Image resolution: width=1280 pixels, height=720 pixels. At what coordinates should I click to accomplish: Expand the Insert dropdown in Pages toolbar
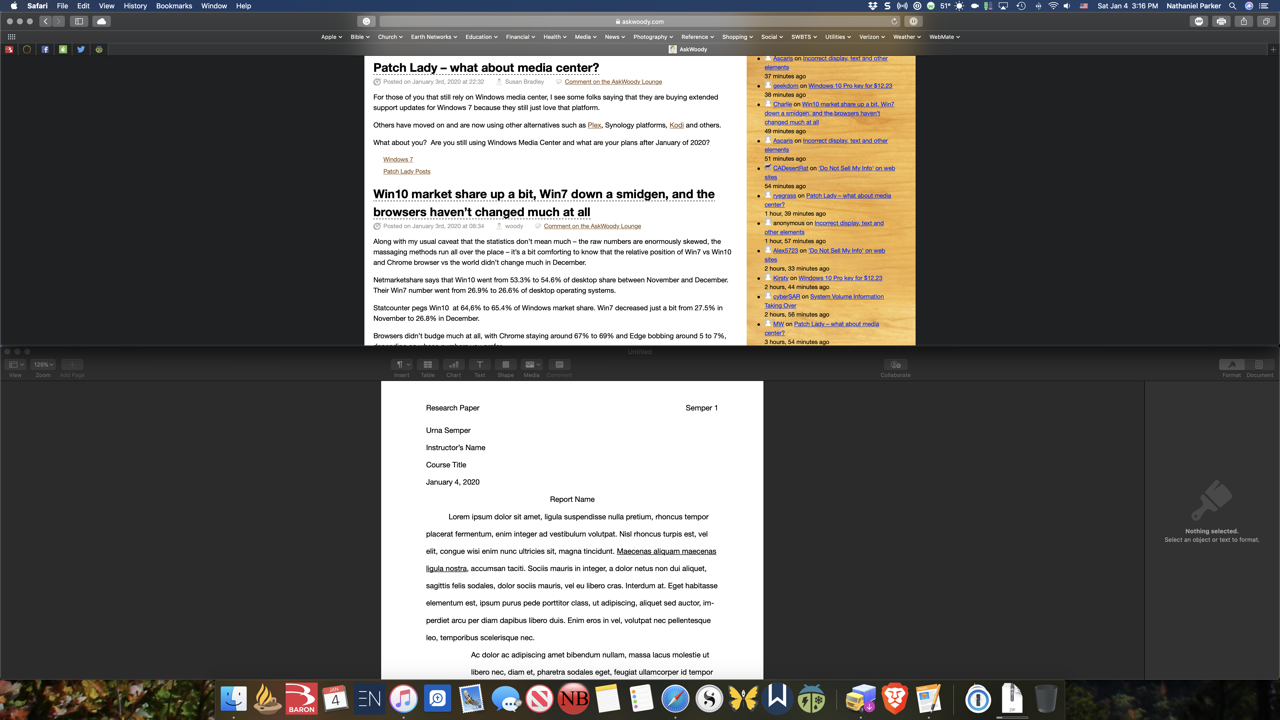401,365
